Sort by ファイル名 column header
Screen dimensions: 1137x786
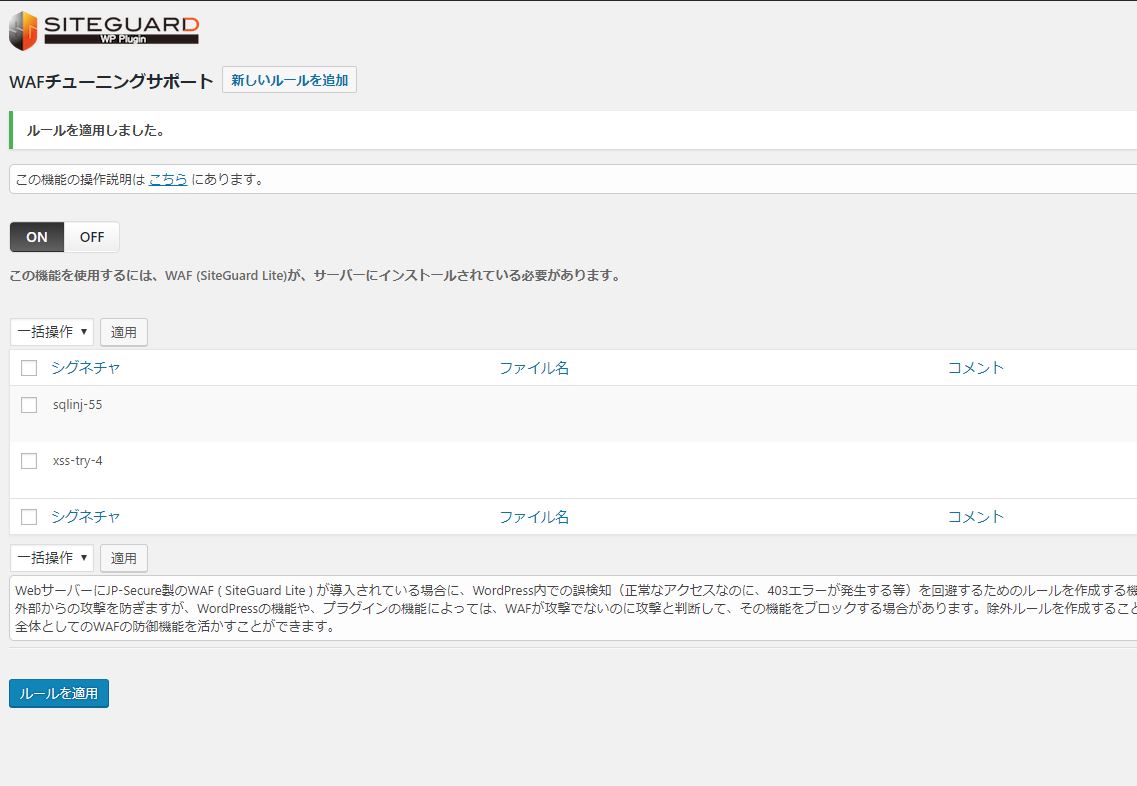[534, 368]
